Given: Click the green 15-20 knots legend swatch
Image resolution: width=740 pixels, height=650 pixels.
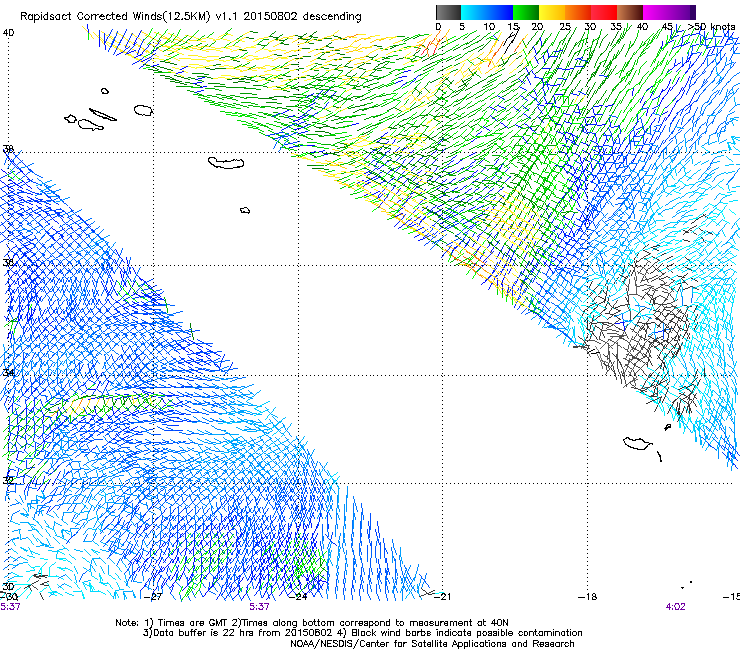Looking at the screenshot, I should (526, 12).
